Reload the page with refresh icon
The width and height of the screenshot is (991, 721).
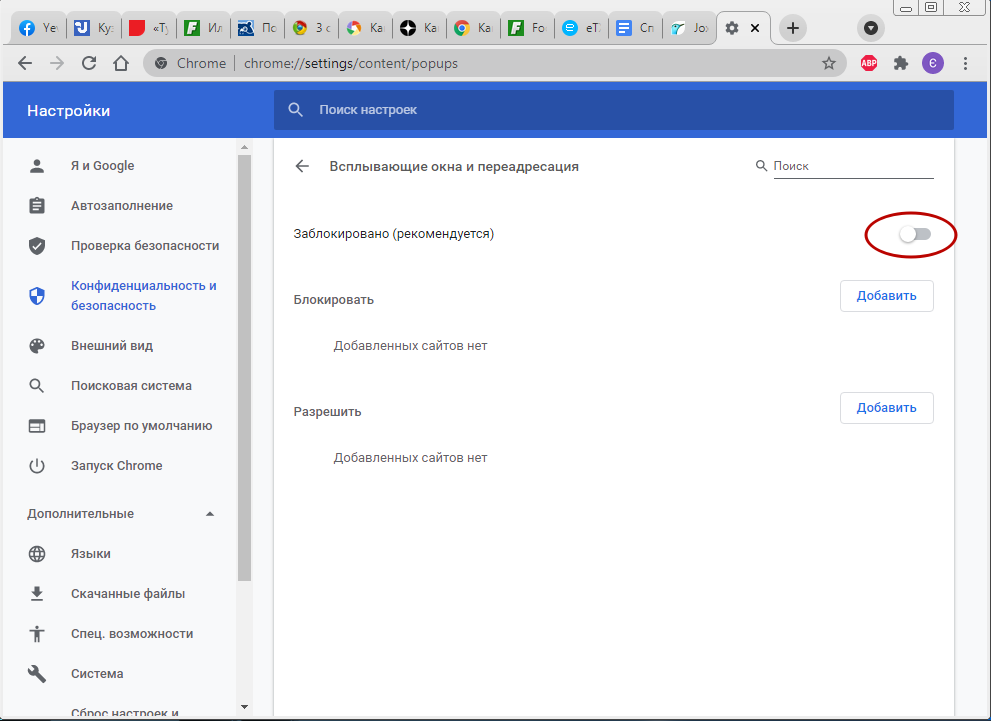[x=89, y=63]
